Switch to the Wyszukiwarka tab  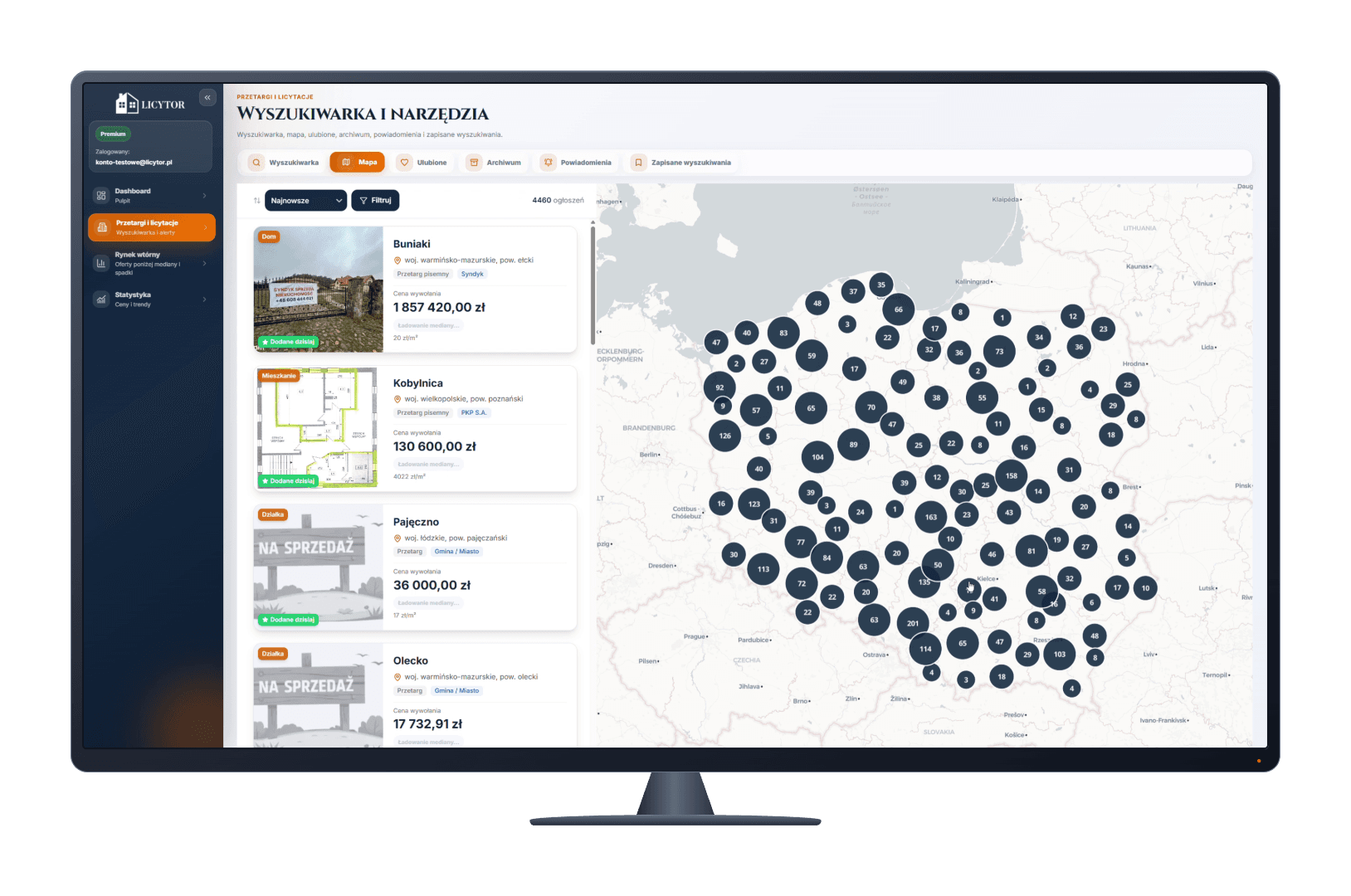285,163
